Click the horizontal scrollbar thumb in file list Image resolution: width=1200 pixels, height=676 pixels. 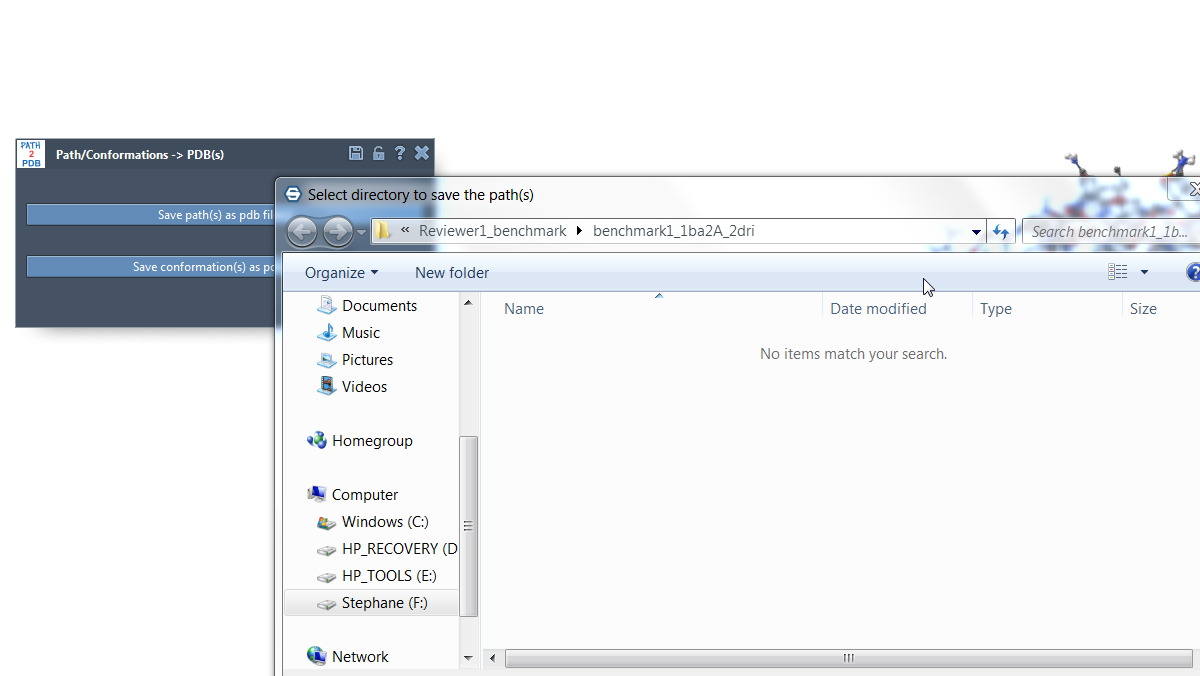click(x=848, y=658)
